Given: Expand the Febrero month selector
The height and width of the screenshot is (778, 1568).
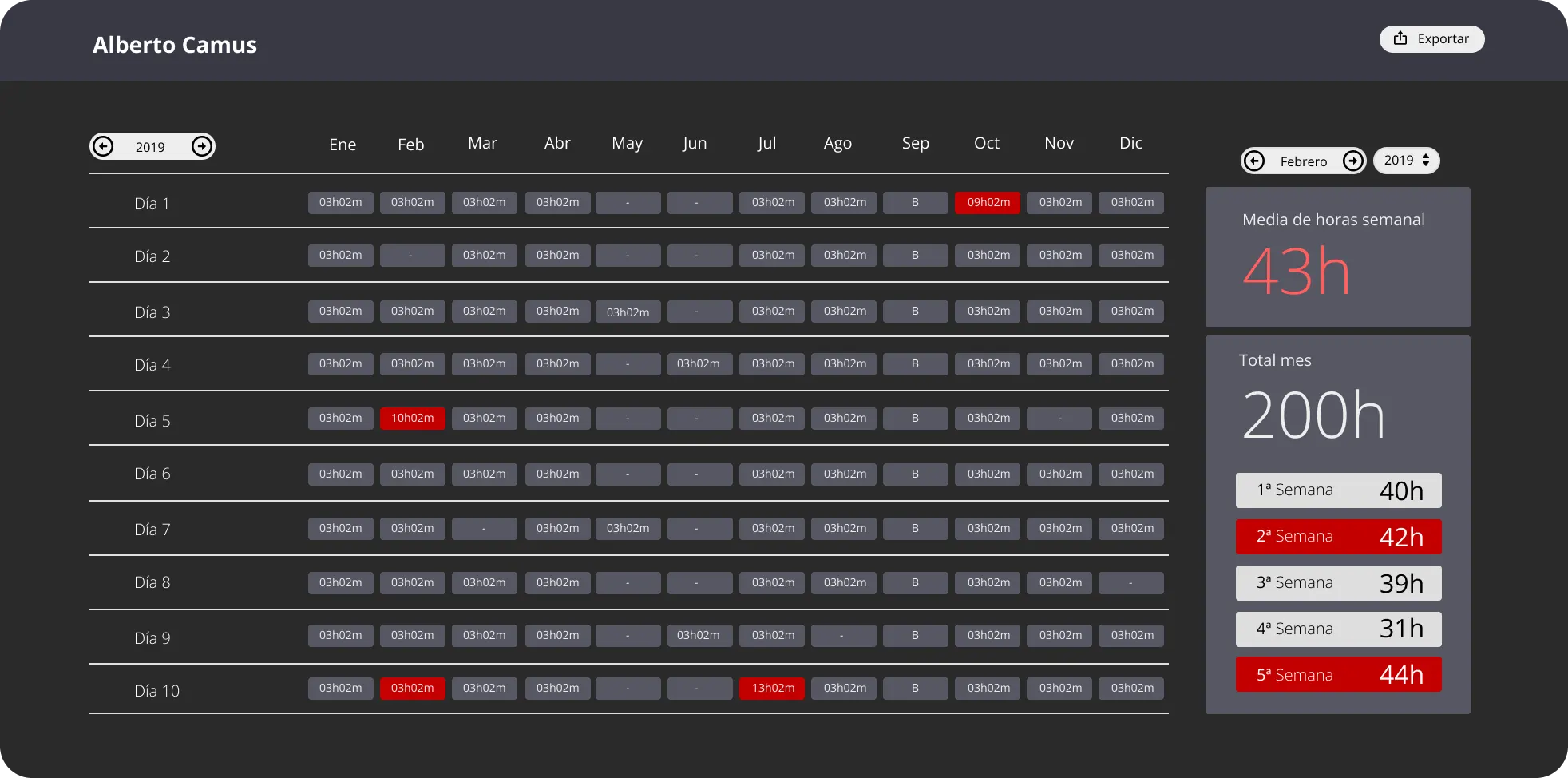Looking at the screenshot, I should tap(1304, 161).
